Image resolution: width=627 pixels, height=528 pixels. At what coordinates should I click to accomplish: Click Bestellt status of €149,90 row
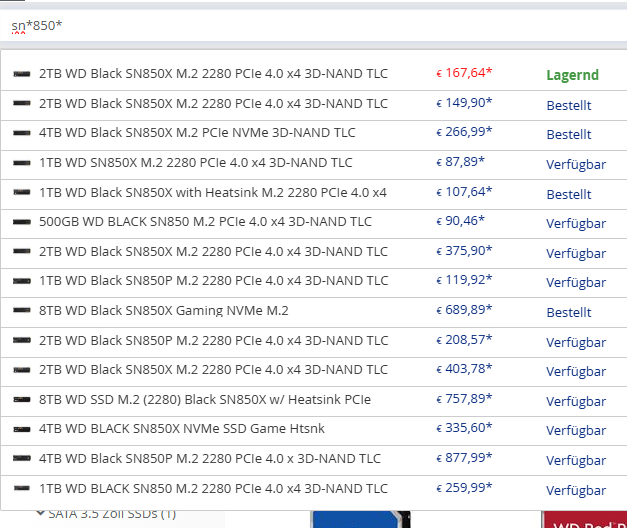click(x=569, y=105)
